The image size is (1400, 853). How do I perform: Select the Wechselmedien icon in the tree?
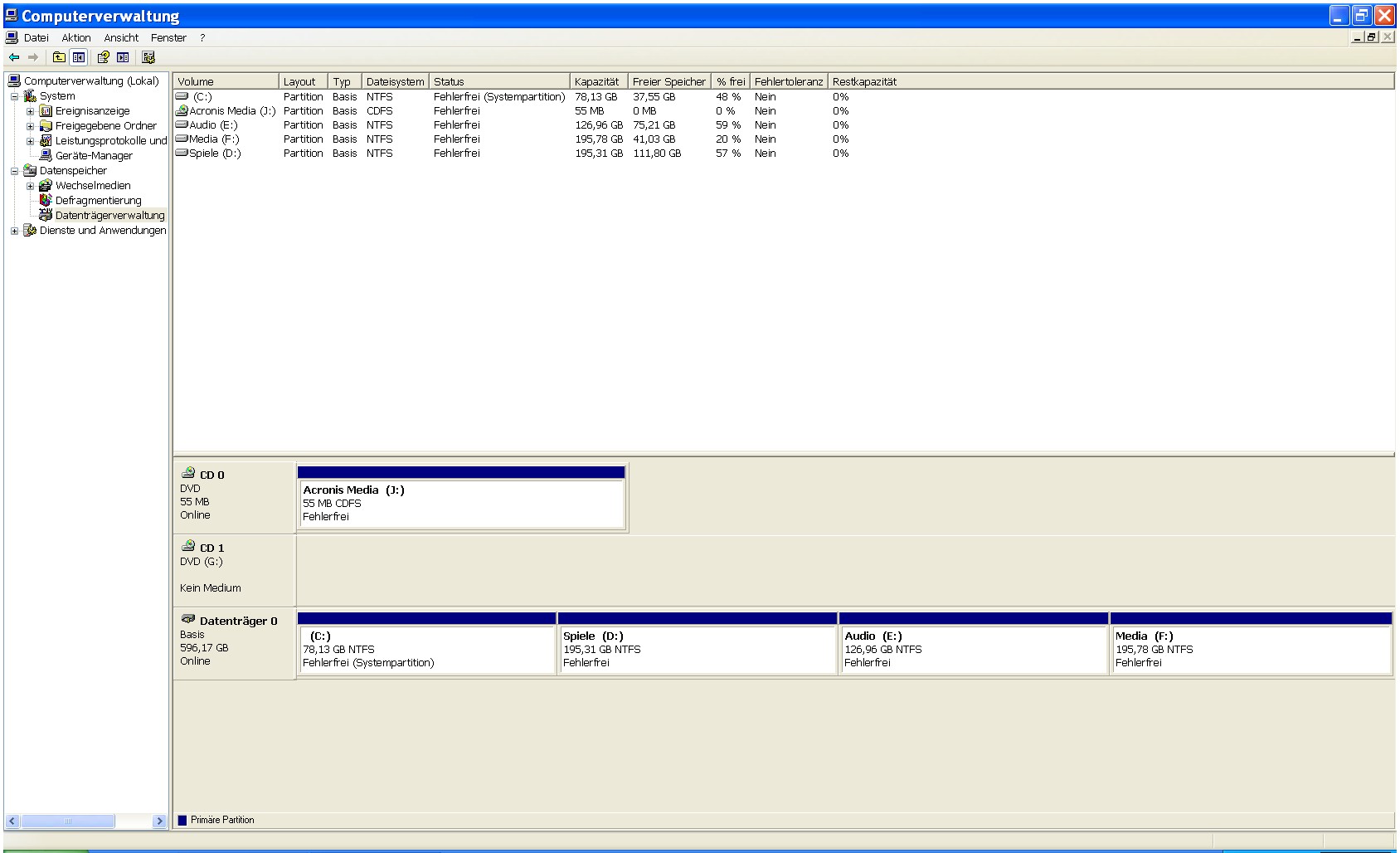pos(46,185)
